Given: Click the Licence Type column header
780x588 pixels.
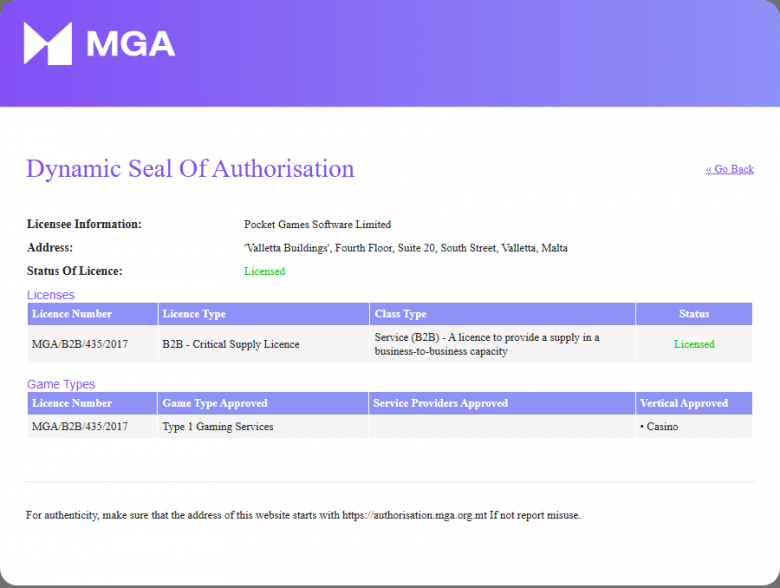Looking at the screenshot, I should tap(264, 314).
